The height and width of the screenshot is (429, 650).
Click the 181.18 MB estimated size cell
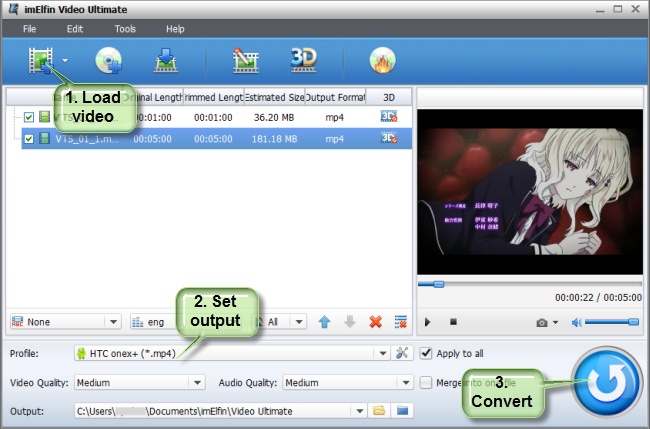click(274, 139)
